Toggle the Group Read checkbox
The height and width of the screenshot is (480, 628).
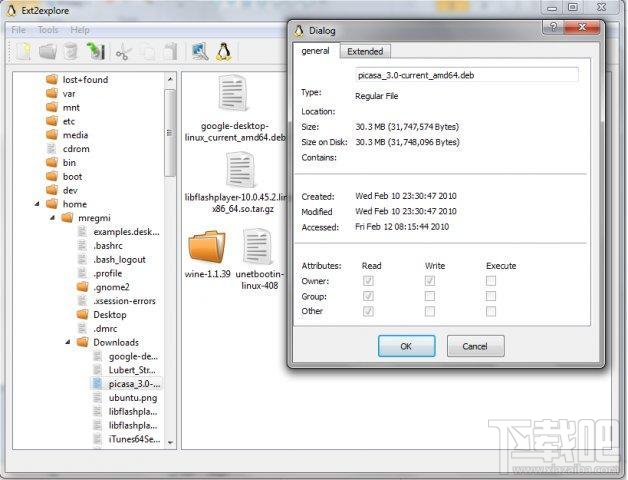click(368, 296)
